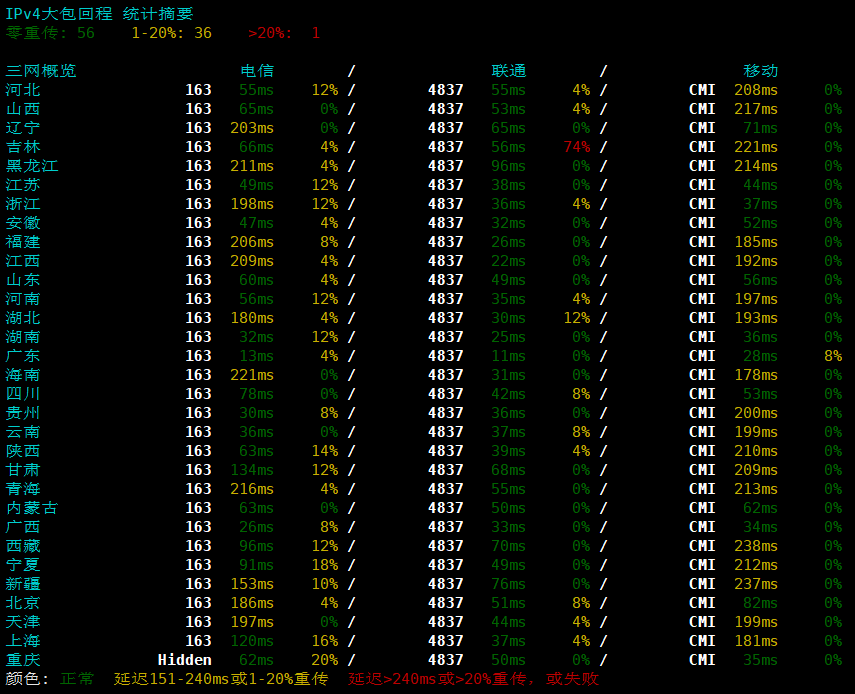Click the '联通' column header
Viewport: 855px width, 694px height.
coord(509,71)
